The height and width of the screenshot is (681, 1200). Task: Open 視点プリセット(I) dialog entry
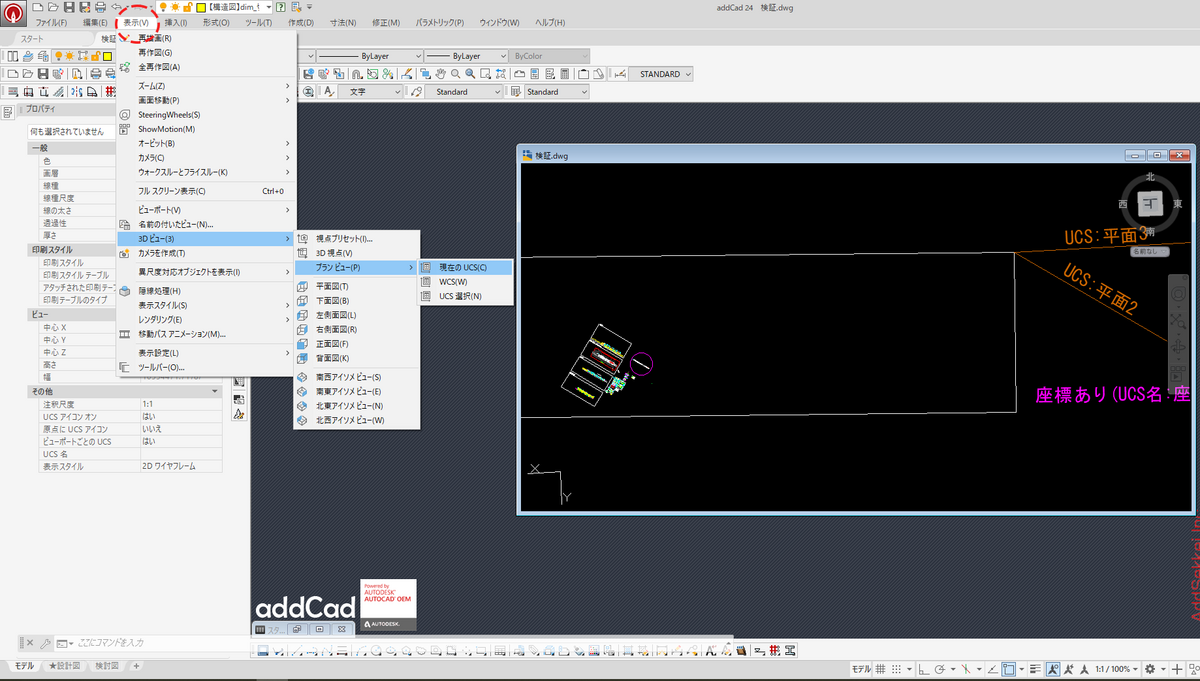click(x=356, y=239)
